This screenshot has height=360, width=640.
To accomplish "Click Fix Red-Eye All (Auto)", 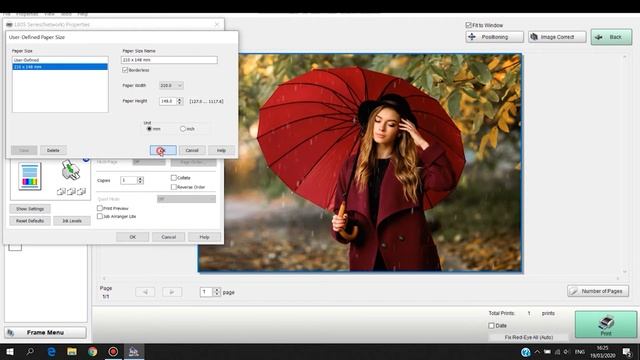I will 529,338.
